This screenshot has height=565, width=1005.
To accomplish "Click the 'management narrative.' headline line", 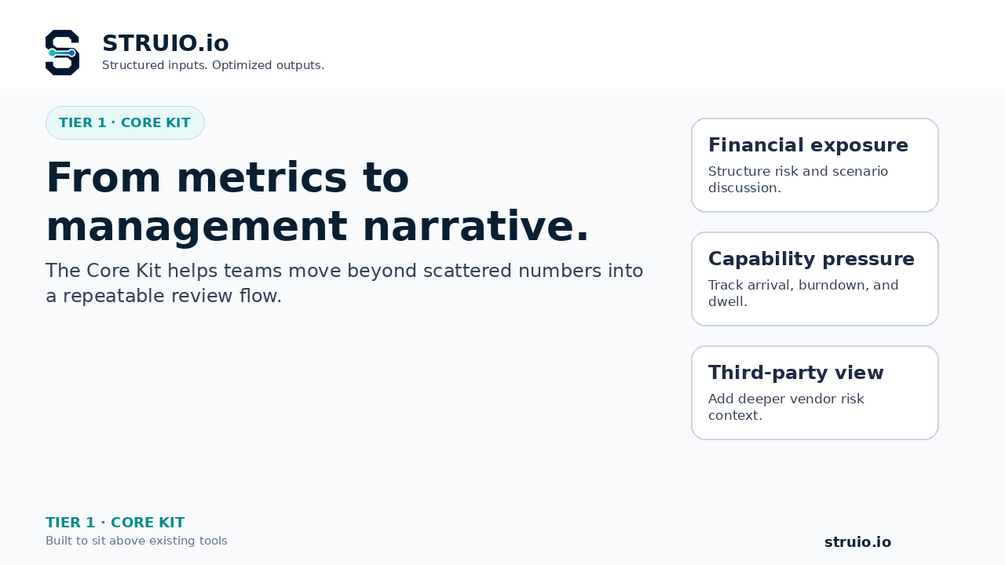I will point(317,226).
